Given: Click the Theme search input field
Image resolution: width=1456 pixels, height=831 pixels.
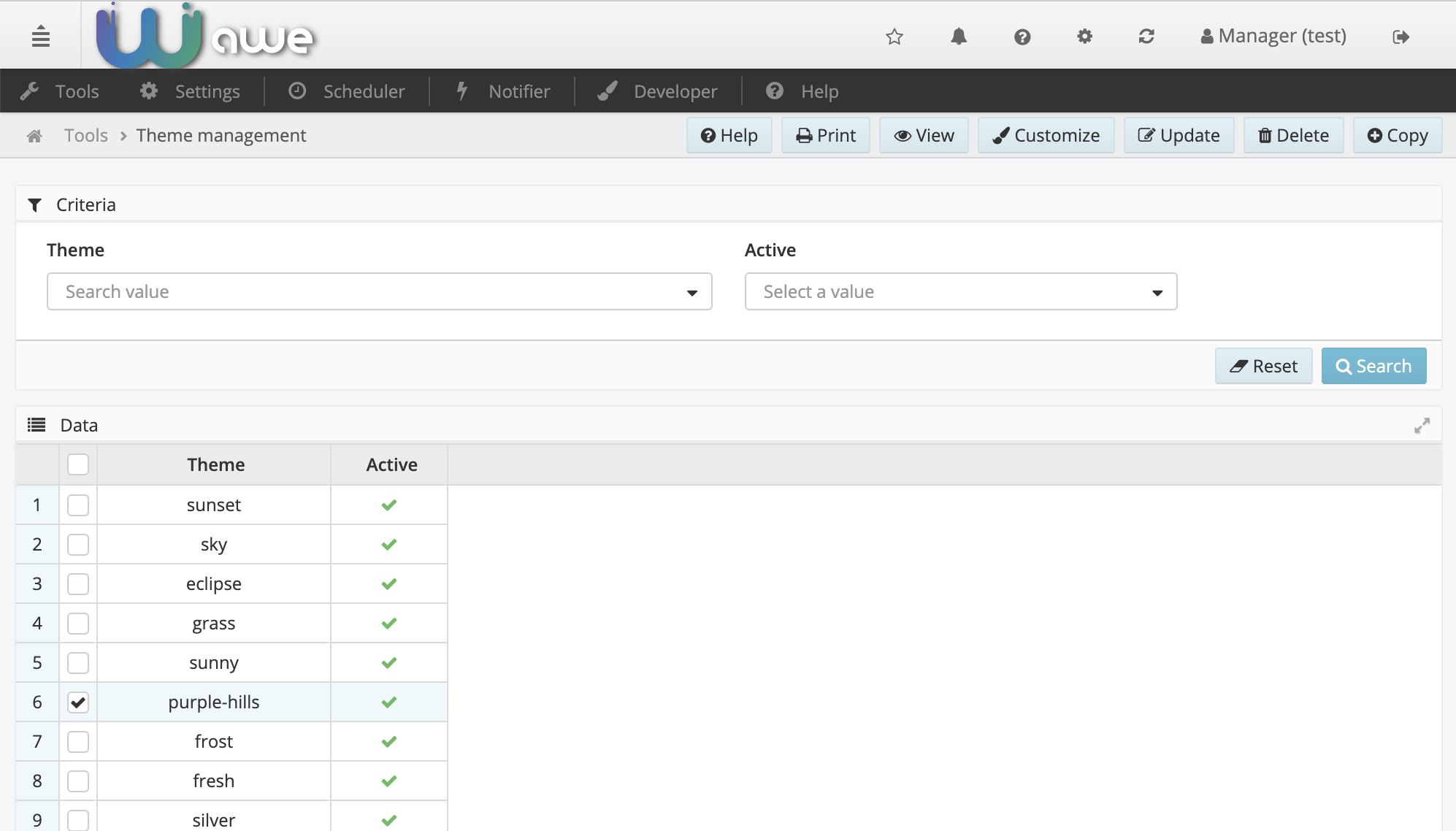Looking at the screenshot, I should [380, 291].
